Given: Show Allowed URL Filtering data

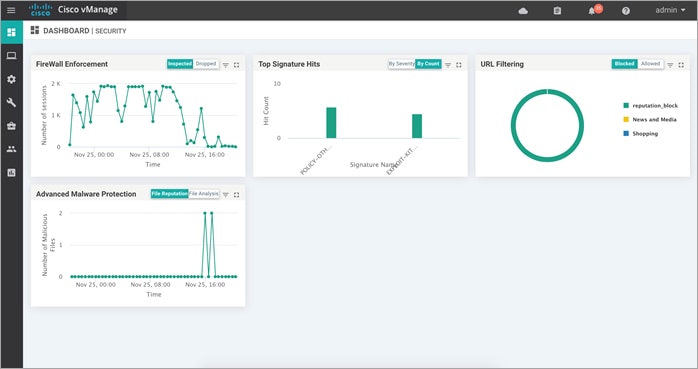Looking at the screenshot, I should click(650, 64).
